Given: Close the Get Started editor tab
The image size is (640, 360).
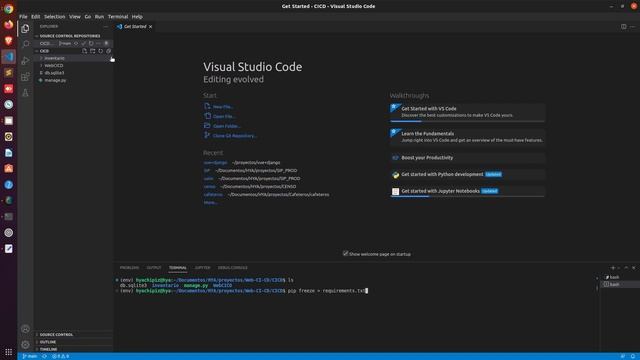Looking at the screenshot, I should pos(151,27).
